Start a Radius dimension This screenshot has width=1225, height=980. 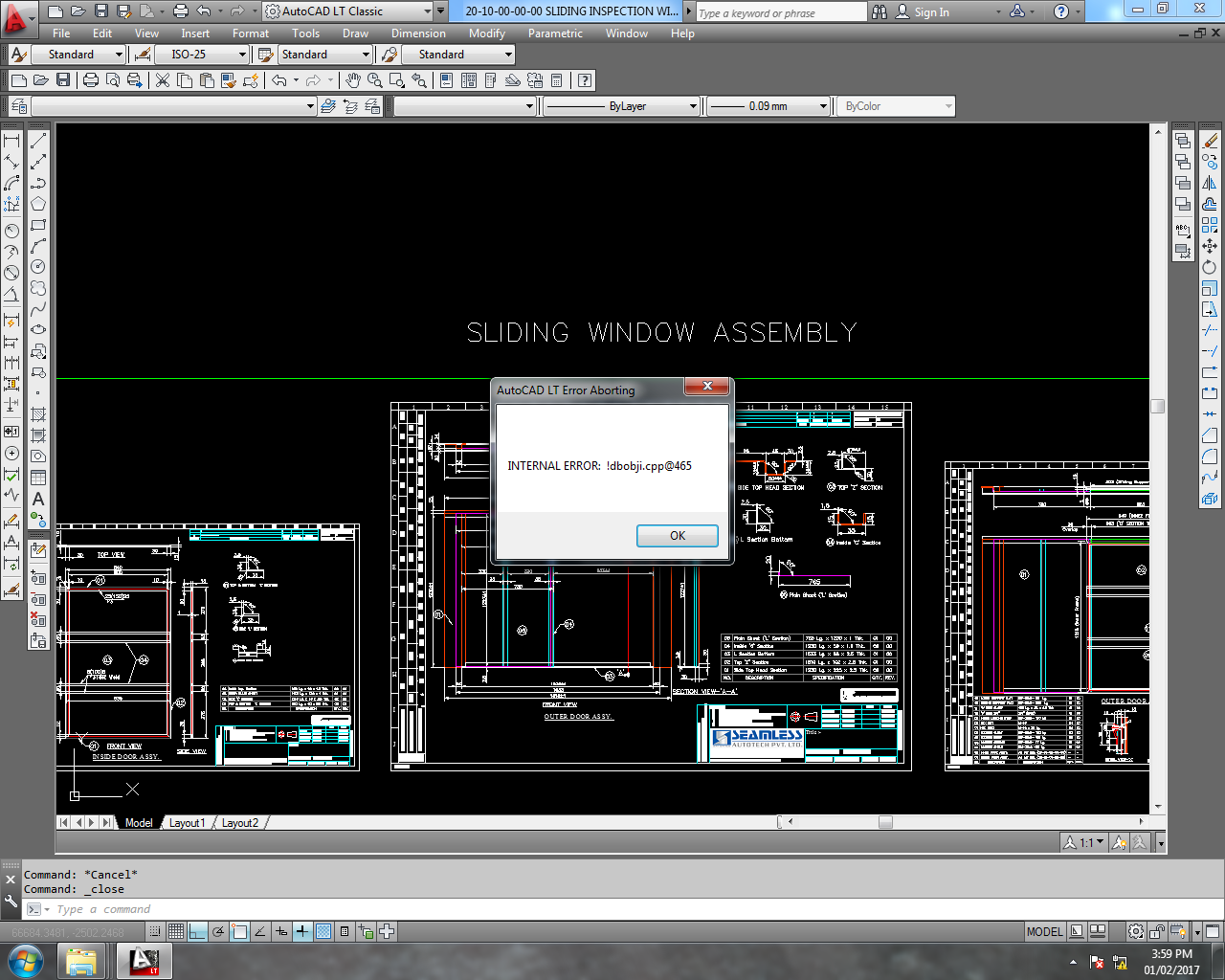coord(11,231)
